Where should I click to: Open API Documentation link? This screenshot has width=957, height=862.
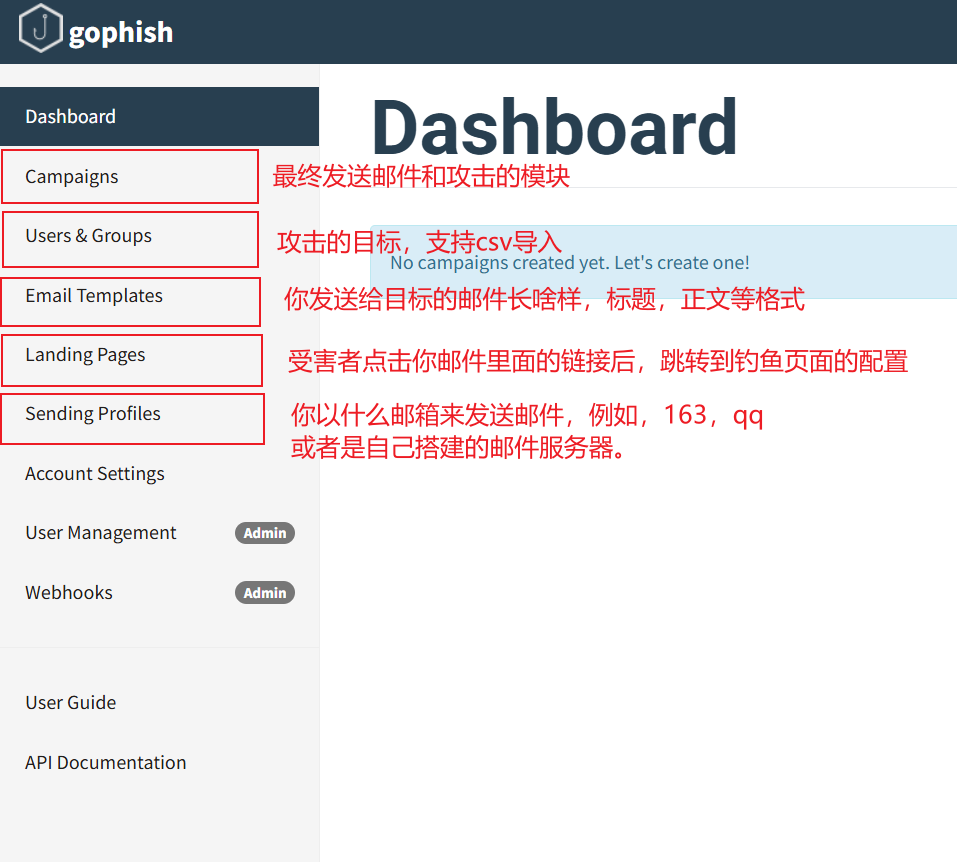pos(106,763)
